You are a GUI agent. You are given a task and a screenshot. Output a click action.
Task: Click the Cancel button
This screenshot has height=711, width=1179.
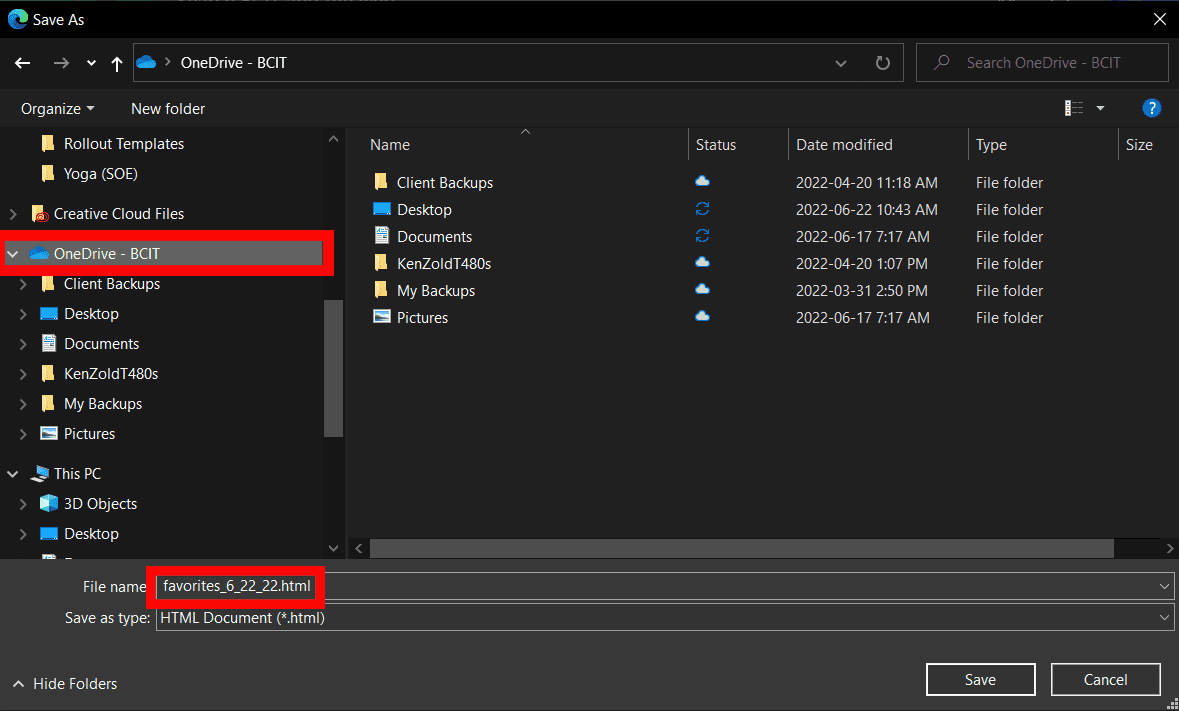pyautogui.click(x=1105, y=679)
